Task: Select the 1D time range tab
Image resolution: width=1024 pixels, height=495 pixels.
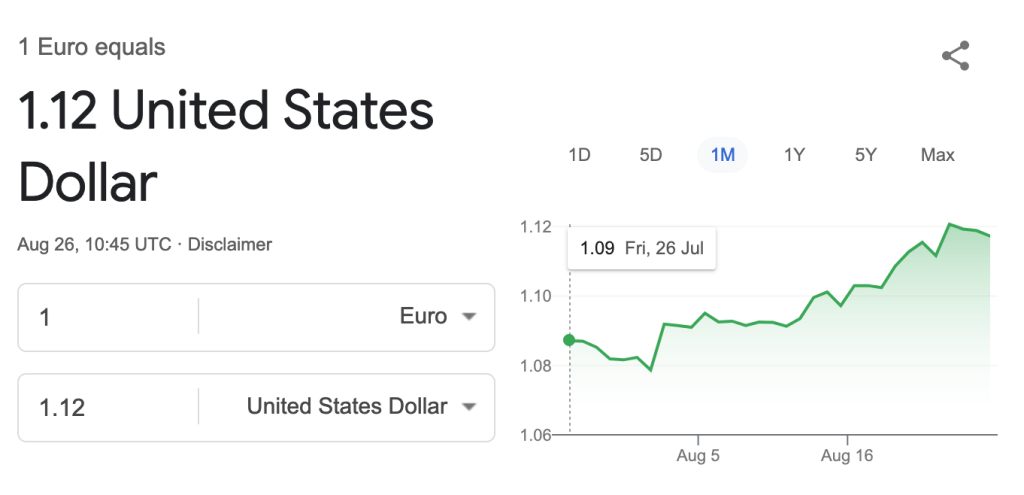Action: (x=579, y=155)
